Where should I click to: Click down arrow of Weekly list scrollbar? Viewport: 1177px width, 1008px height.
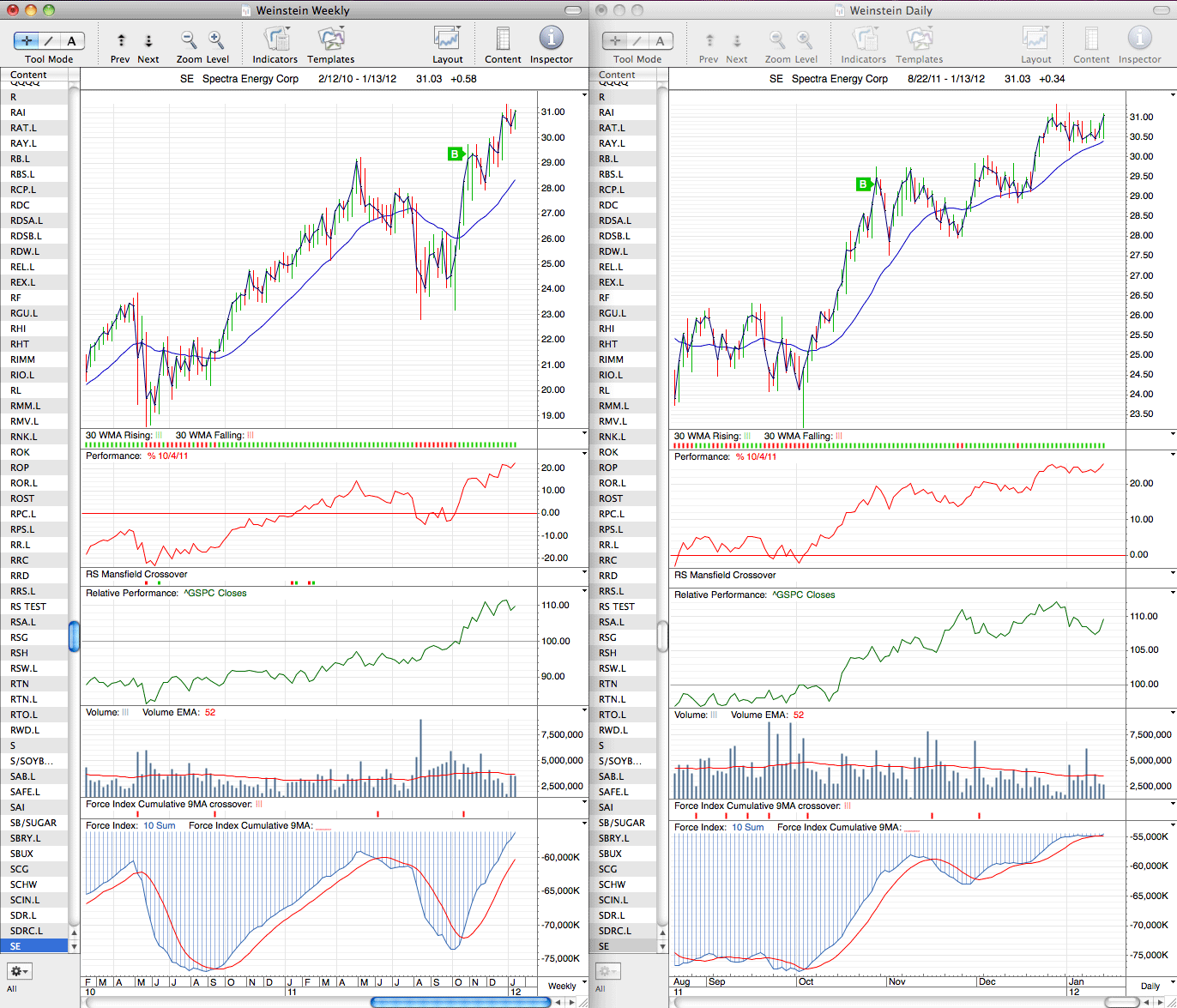(74, 946)
